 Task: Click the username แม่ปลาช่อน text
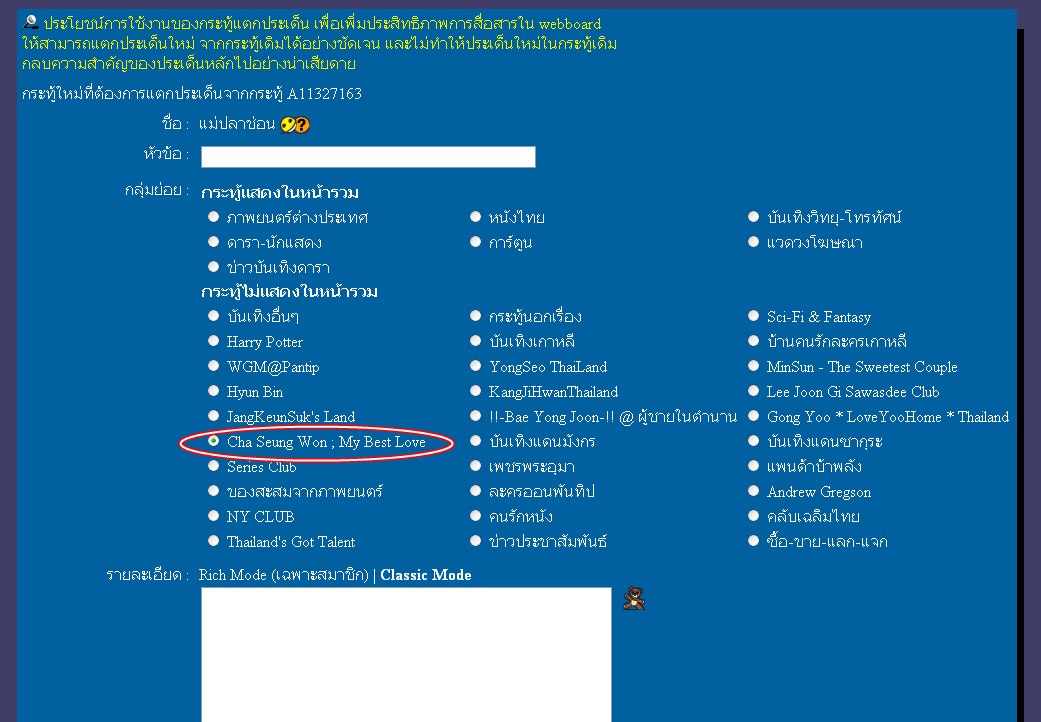click(237, 124)
